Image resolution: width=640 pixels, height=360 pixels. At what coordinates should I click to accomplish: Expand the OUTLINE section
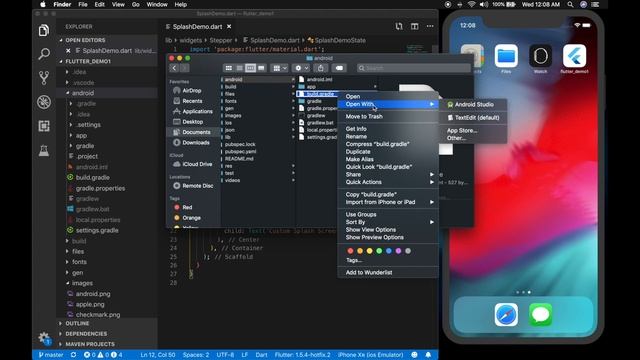coord(77,323)
